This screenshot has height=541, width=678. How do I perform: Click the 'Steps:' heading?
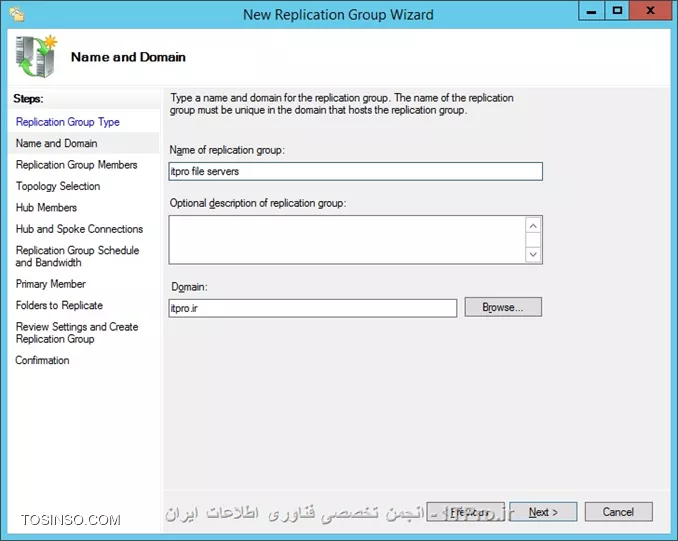[x=28, y=99]
